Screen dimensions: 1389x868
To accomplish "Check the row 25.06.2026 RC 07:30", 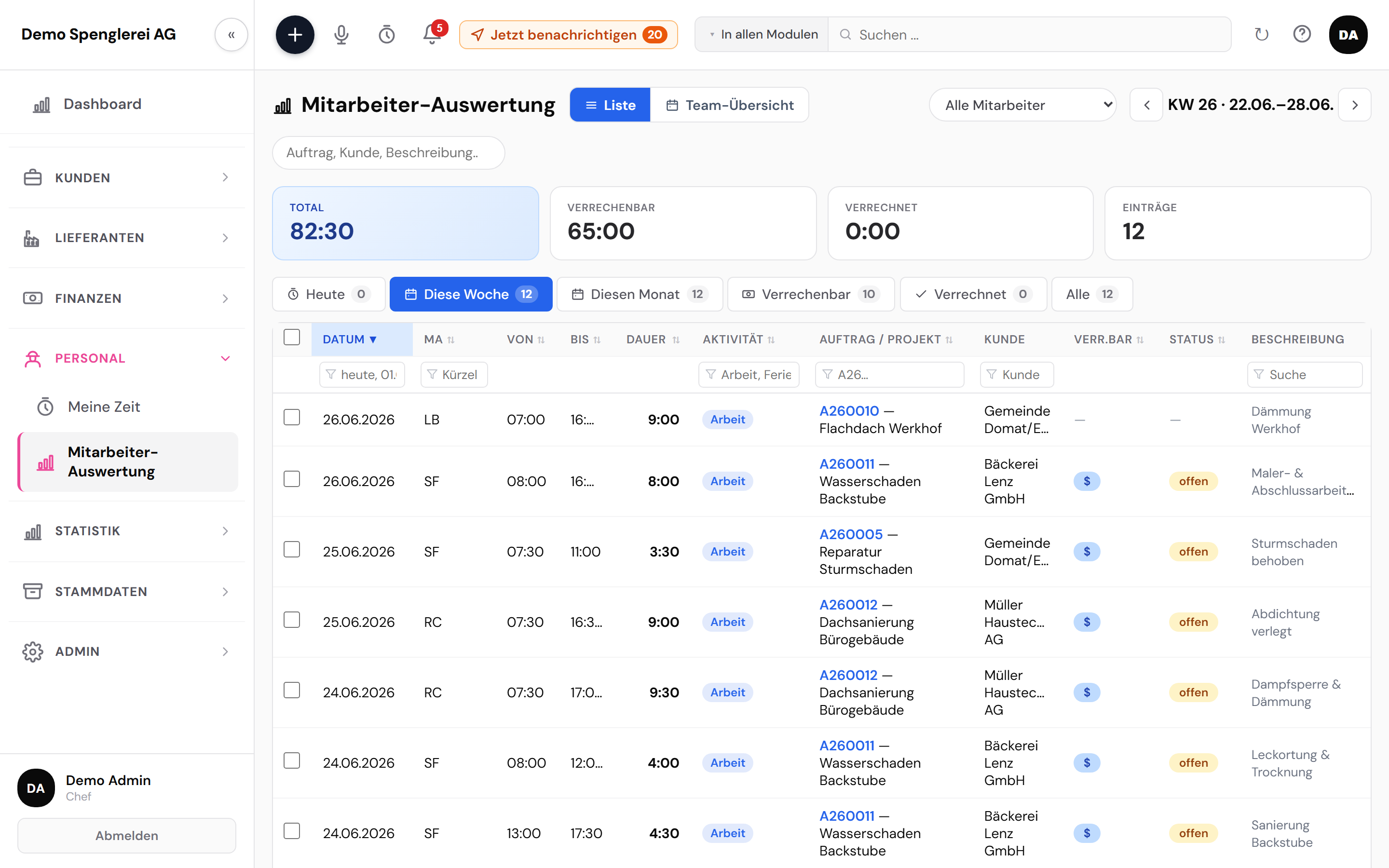I will coord(292,620).
